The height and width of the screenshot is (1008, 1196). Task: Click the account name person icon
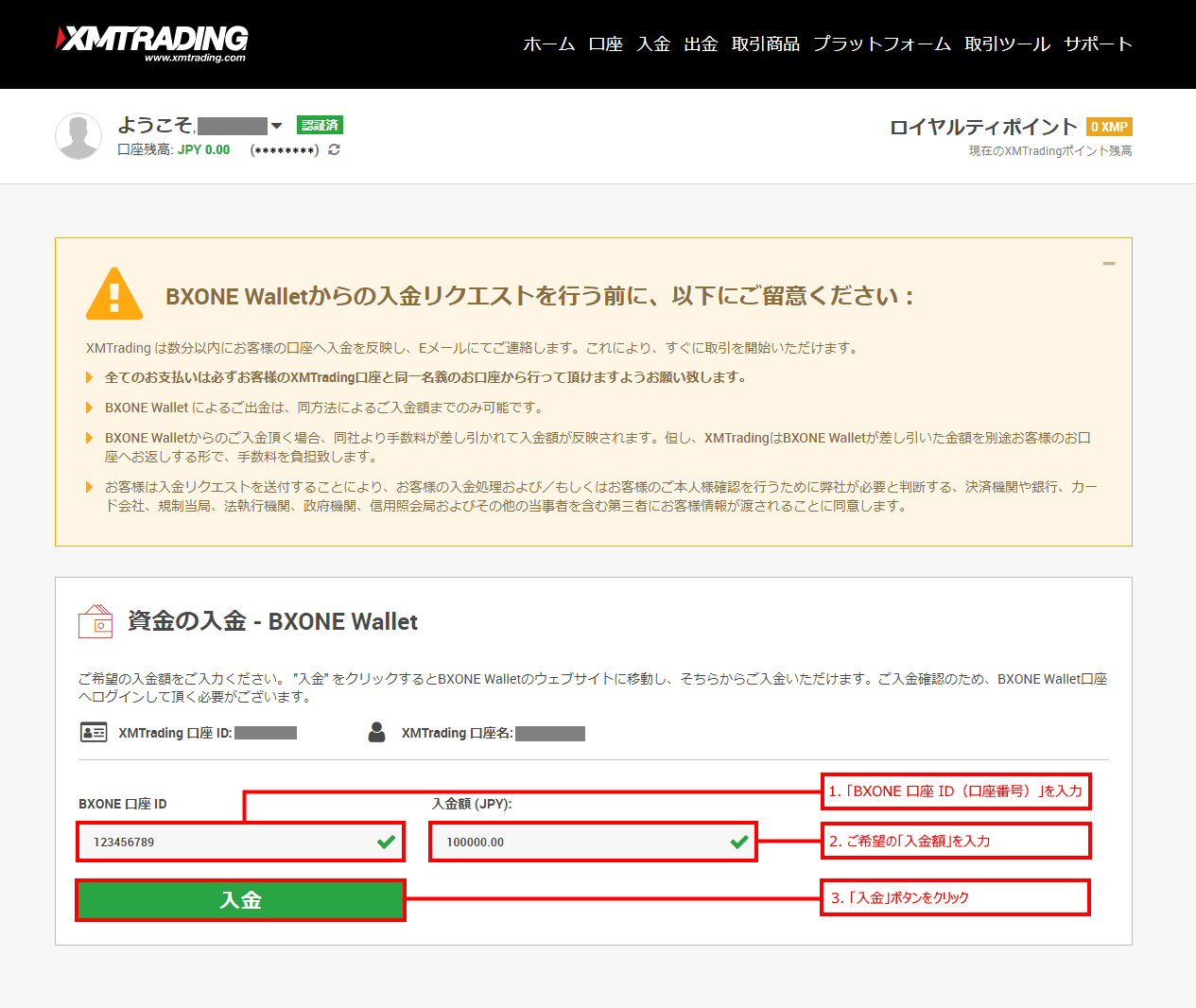pos(376,733)
